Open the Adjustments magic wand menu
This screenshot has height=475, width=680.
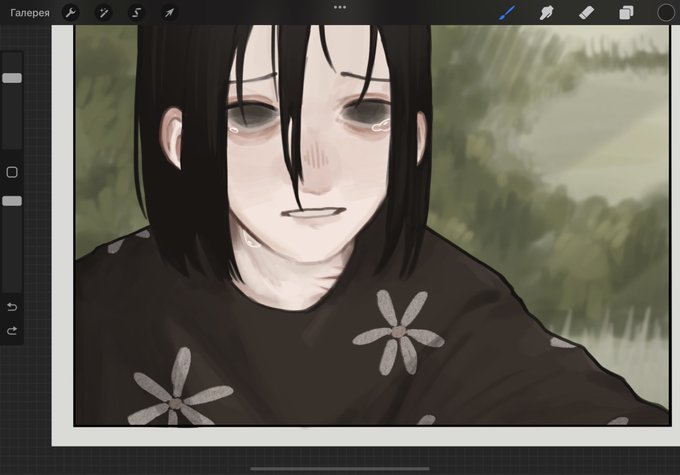(x=103, y=13)
